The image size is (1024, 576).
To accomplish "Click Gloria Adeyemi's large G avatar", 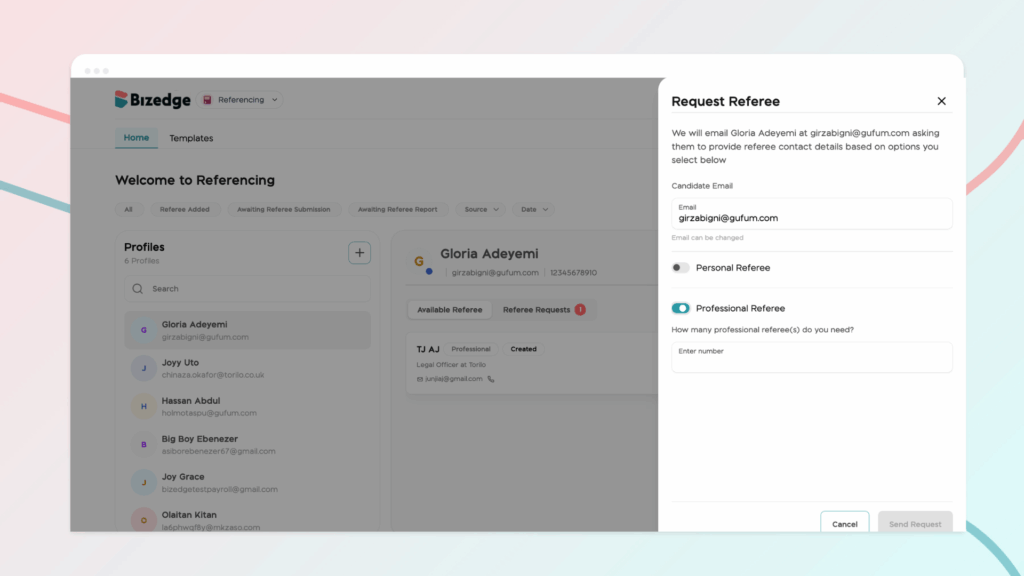I will click(420, 262).
